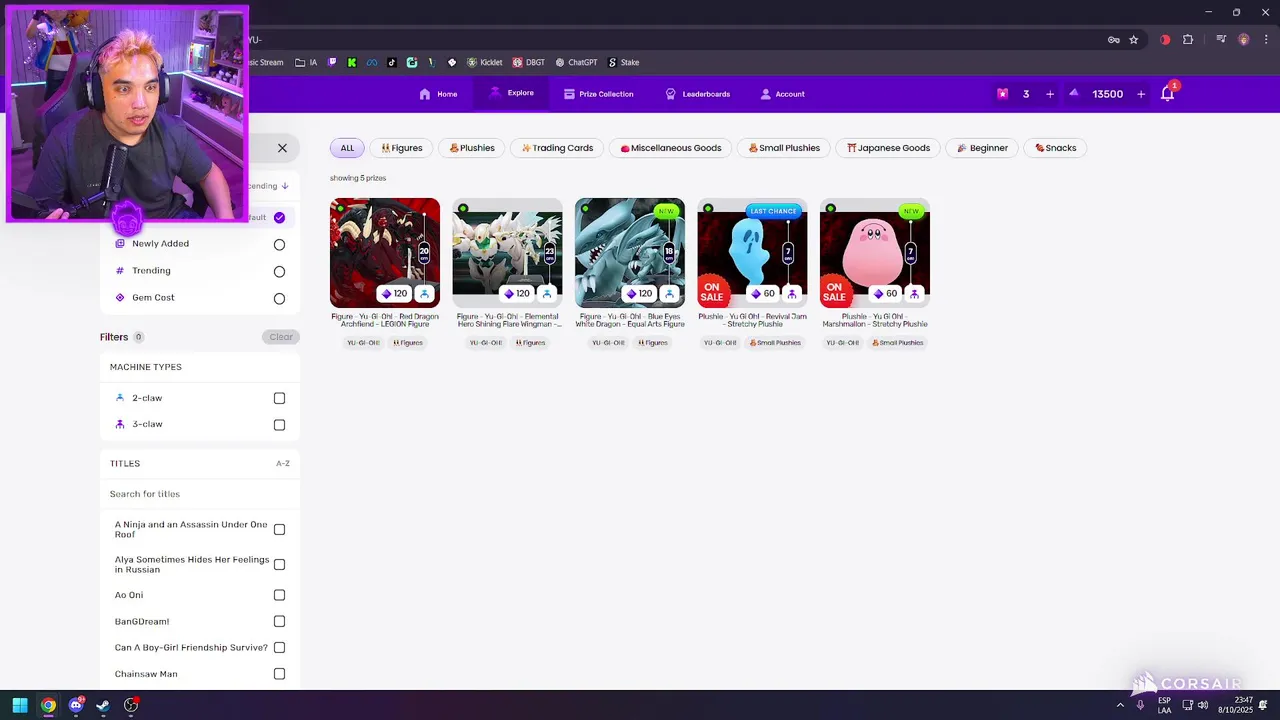Check BanGDream! title filter
1280x720 pixels.
pos(279,621)
